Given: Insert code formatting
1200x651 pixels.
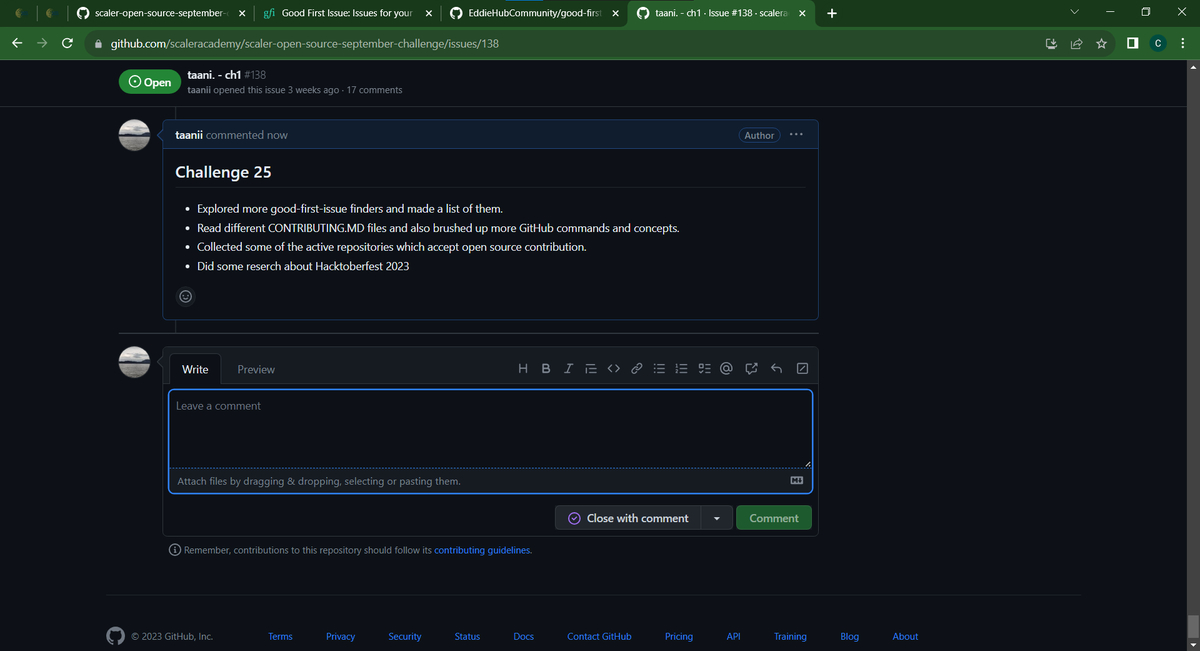Looking at the screenshot, I should click(614, 369).
